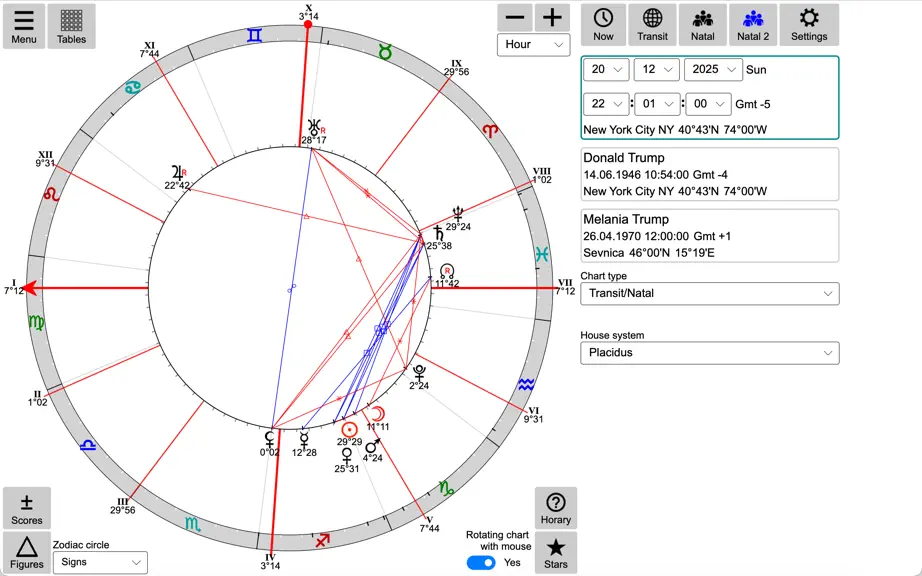Open the Tables grid button
922x576 pixels.
click(71, 26)
